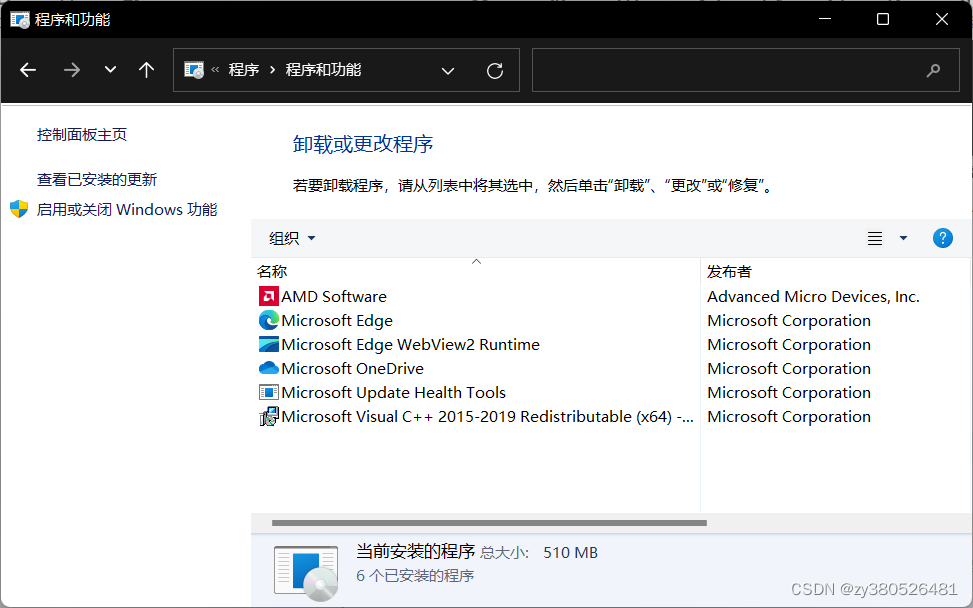Sort by the 发布者 column header
The height and width of the screenshot is (608, 973).
point(835,271)
